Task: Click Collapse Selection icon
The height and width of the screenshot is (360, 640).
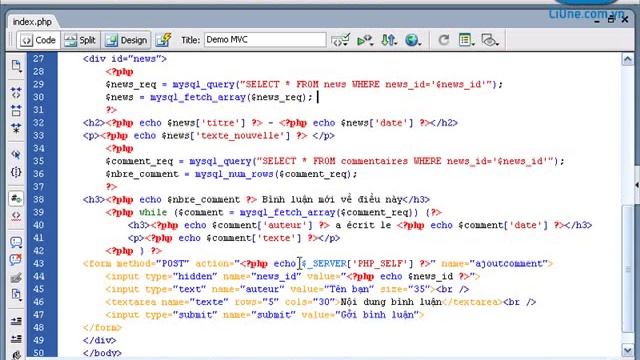Action: 16,111
